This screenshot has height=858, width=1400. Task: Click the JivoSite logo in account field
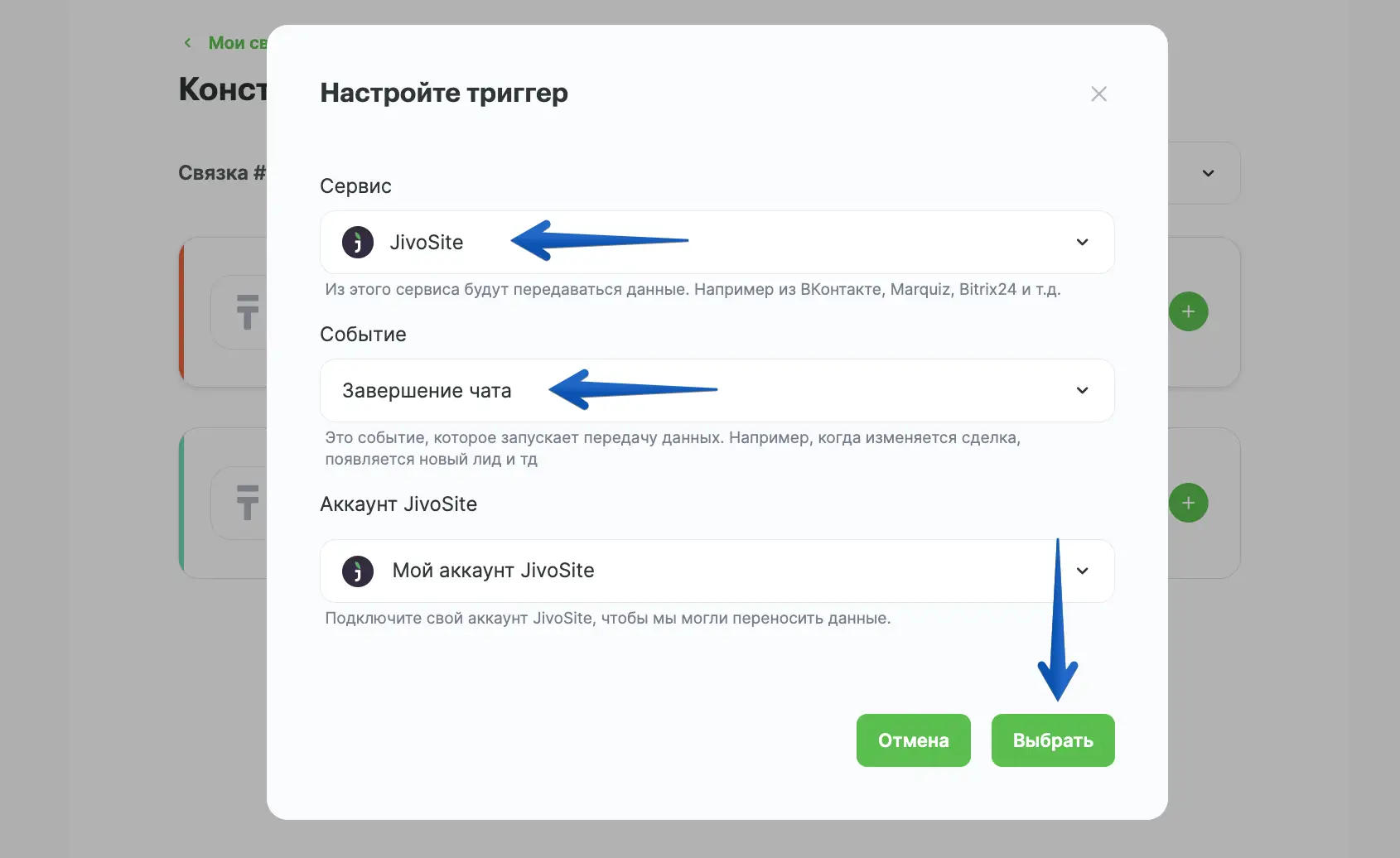pyautogui.click(x=358, y=571)
